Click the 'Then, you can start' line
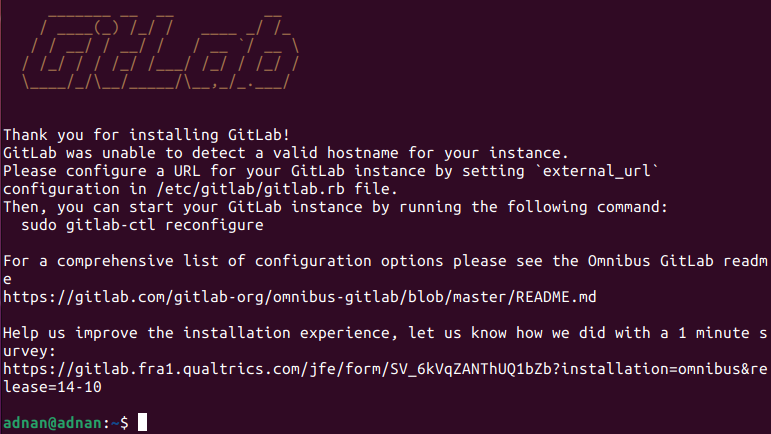Screen dimensions: 771x434 coord(335,207)
